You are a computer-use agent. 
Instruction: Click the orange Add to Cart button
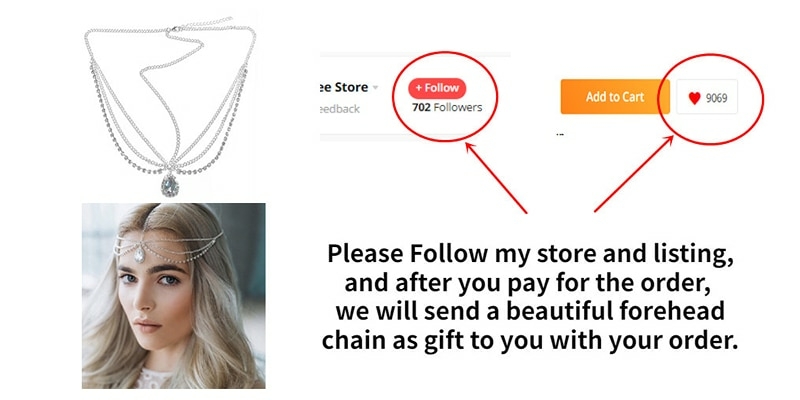[x=615, y=96]
